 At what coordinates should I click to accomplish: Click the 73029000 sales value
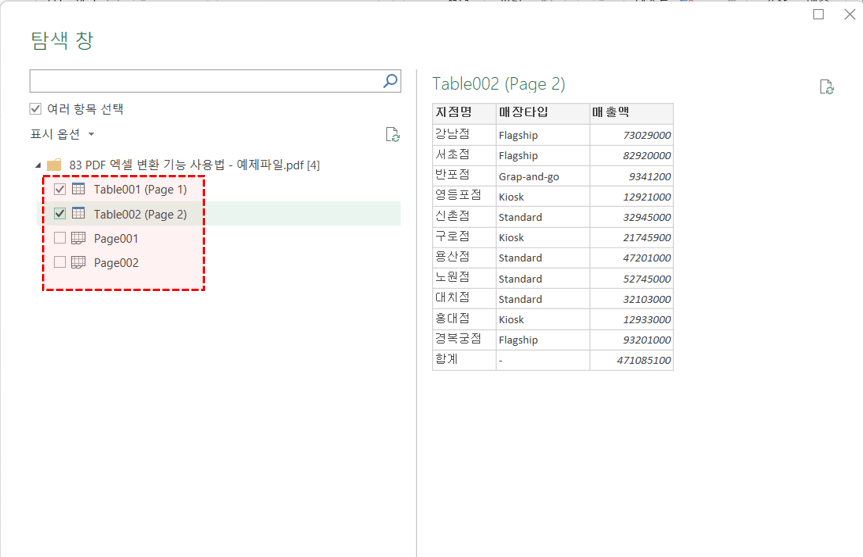coord(631,135)
